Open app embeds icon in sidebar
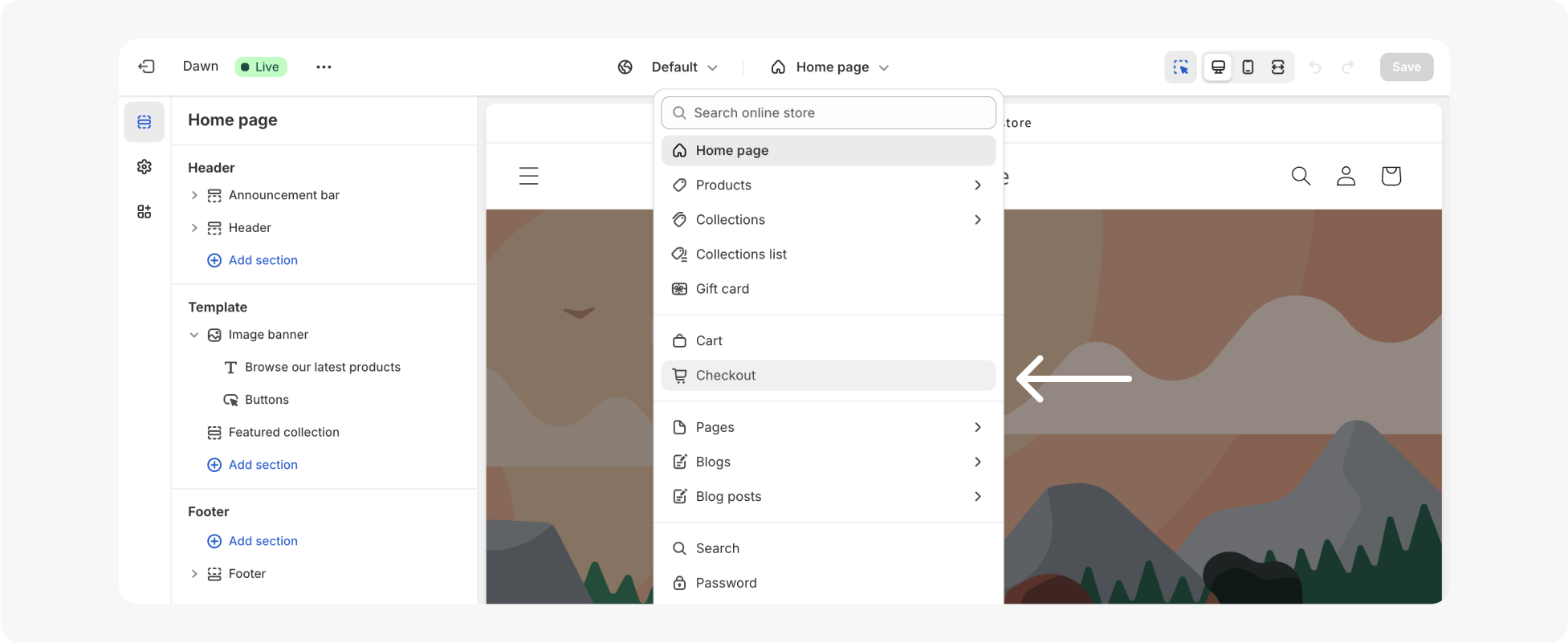The height and width of the screenshot is (643, 1568). [145, 212]
